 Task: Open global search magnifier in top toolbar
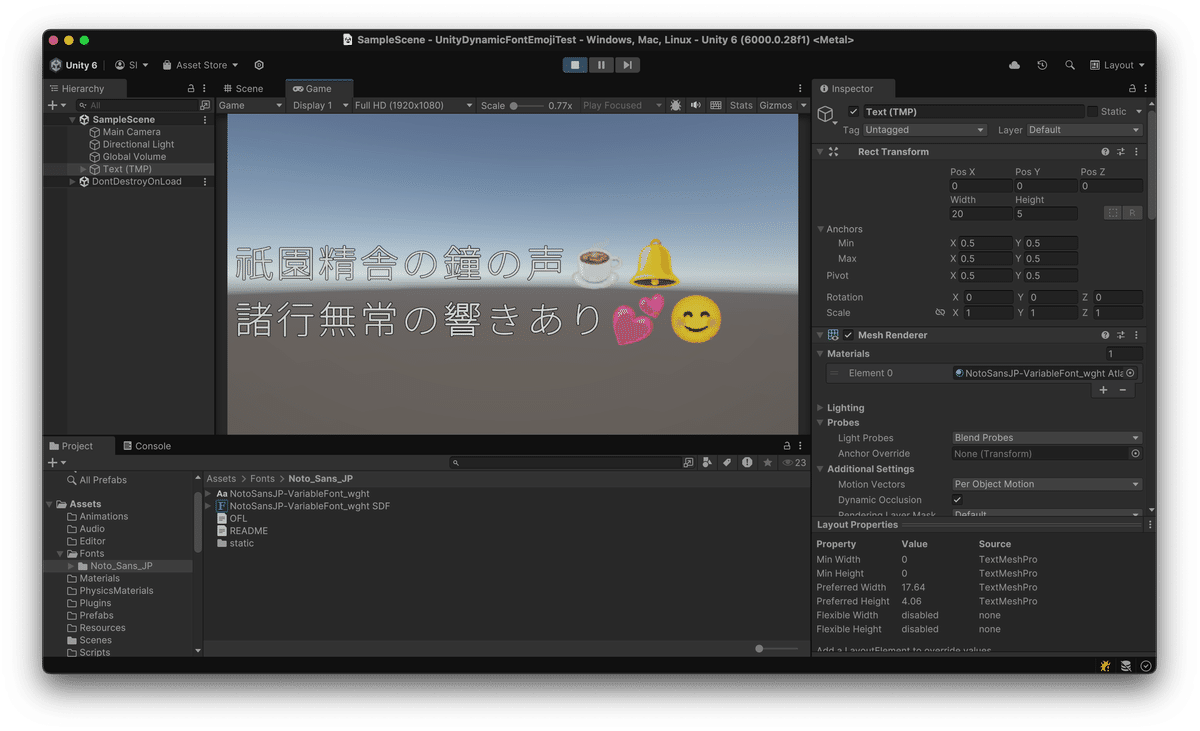pyautogui.click(x=1070, y=65)
